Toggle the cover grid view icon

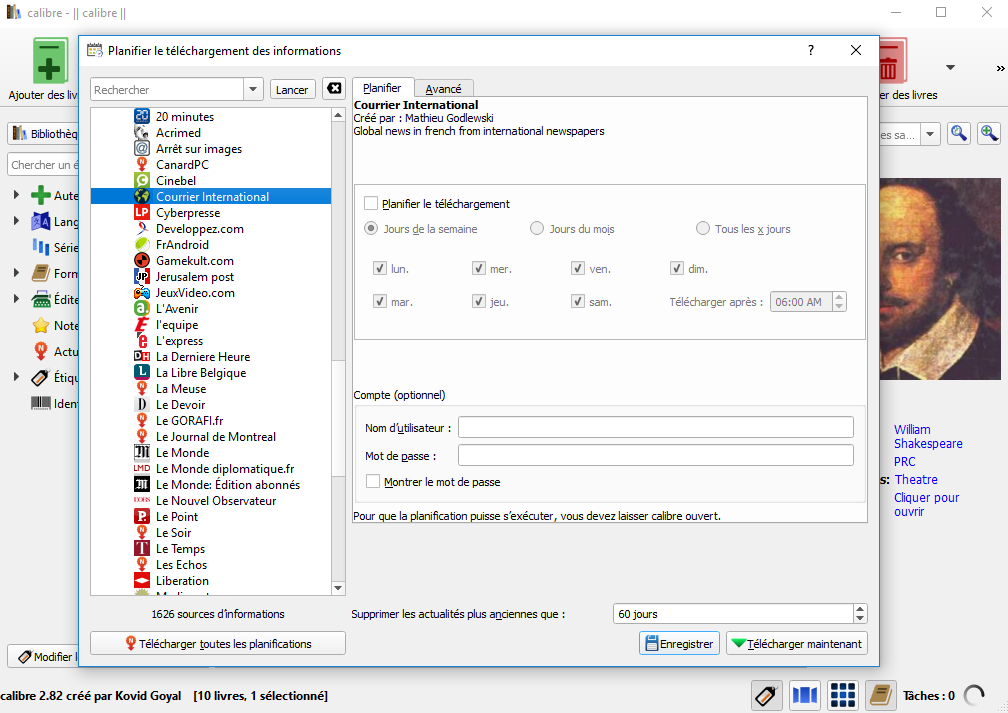[842, 694]
